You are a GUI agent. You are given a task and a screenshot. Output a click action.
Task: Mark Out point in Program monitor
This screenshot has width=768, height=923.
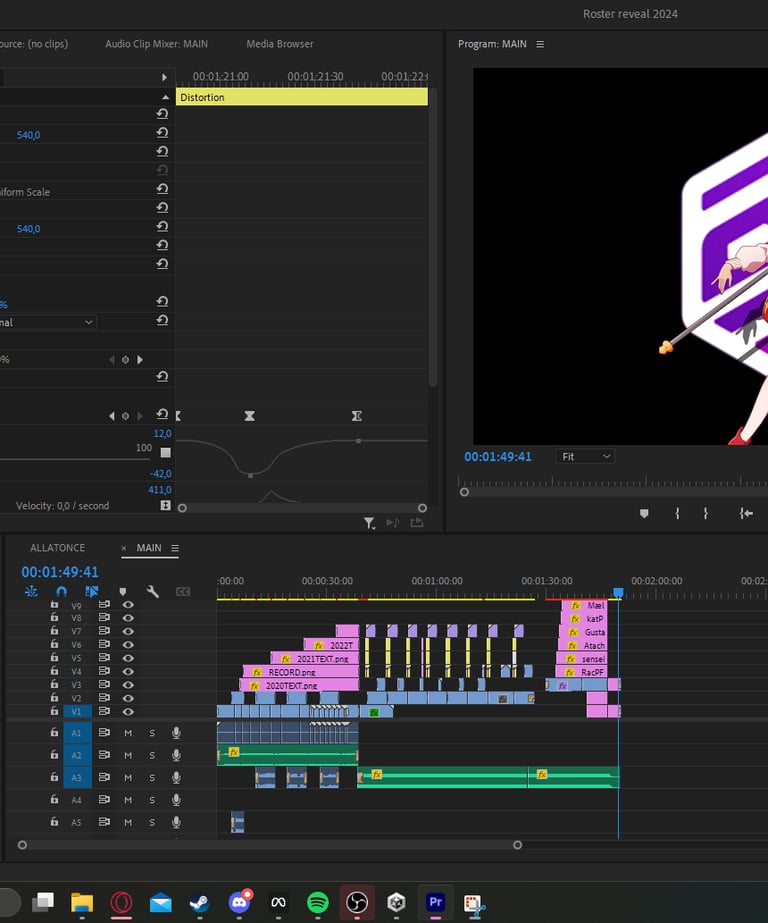pyautogui.click(x=706, y=514)
